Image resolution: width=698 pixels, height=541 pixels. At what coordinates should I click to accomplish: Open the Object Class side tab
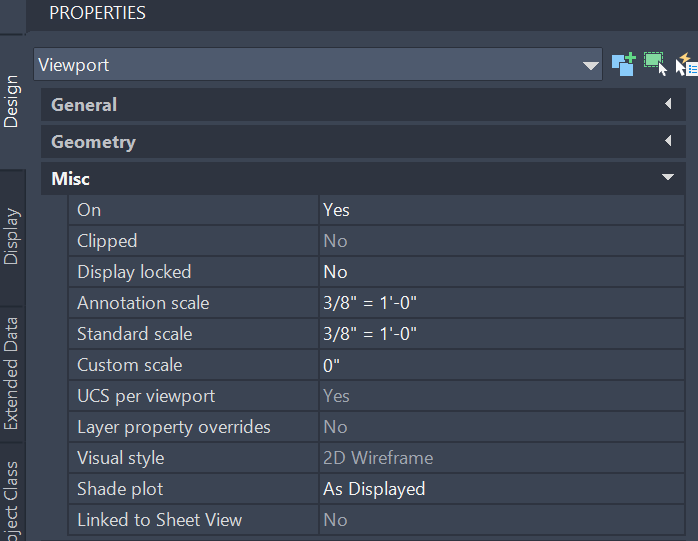click(11, 498)
